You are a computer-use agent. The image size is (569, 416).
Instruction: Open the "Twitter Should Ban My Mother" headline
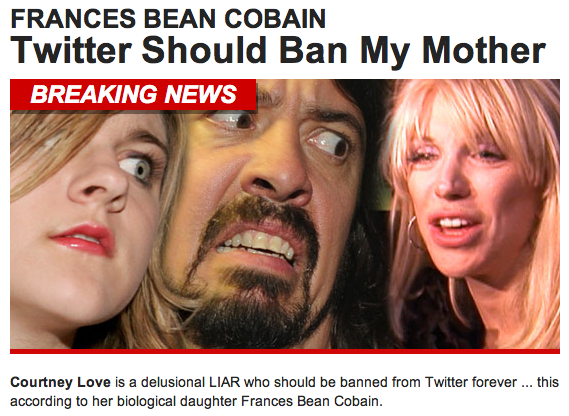[278, 51]
